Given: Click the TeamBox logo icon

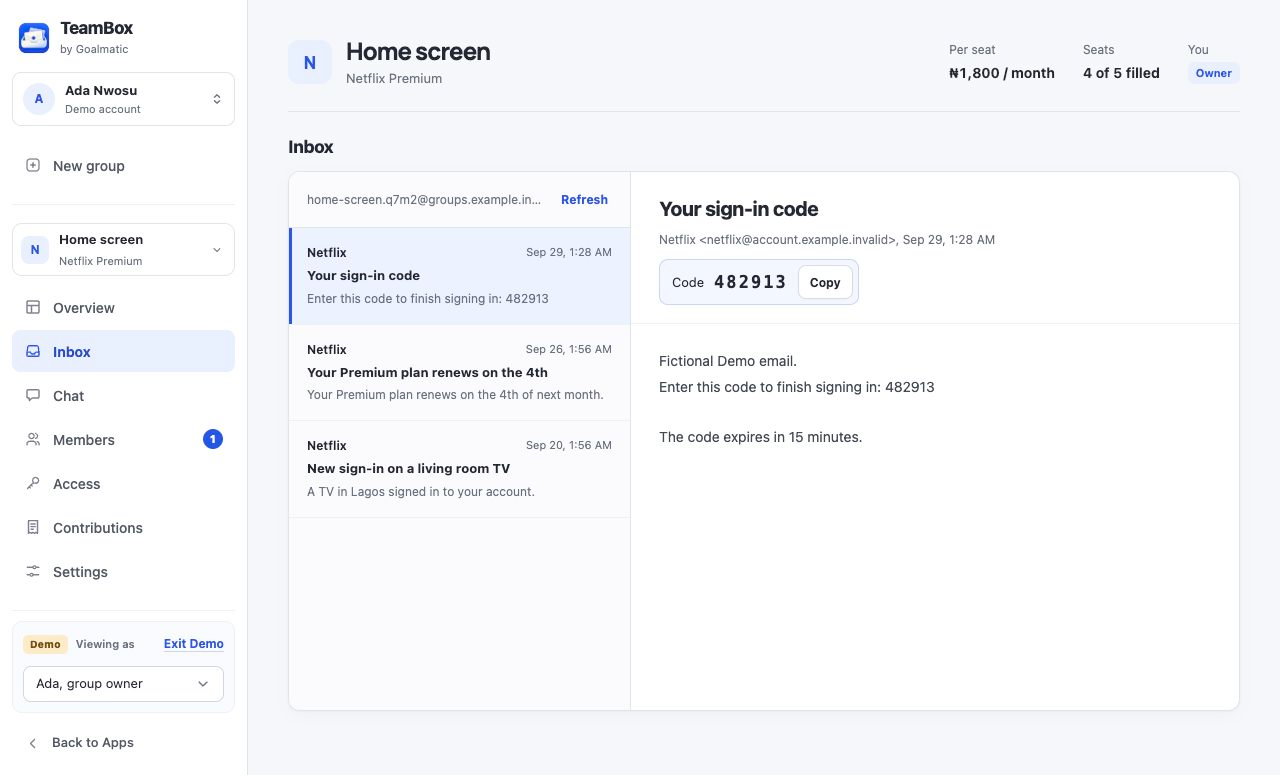Looking at the screenshot, I should [34, 38].
